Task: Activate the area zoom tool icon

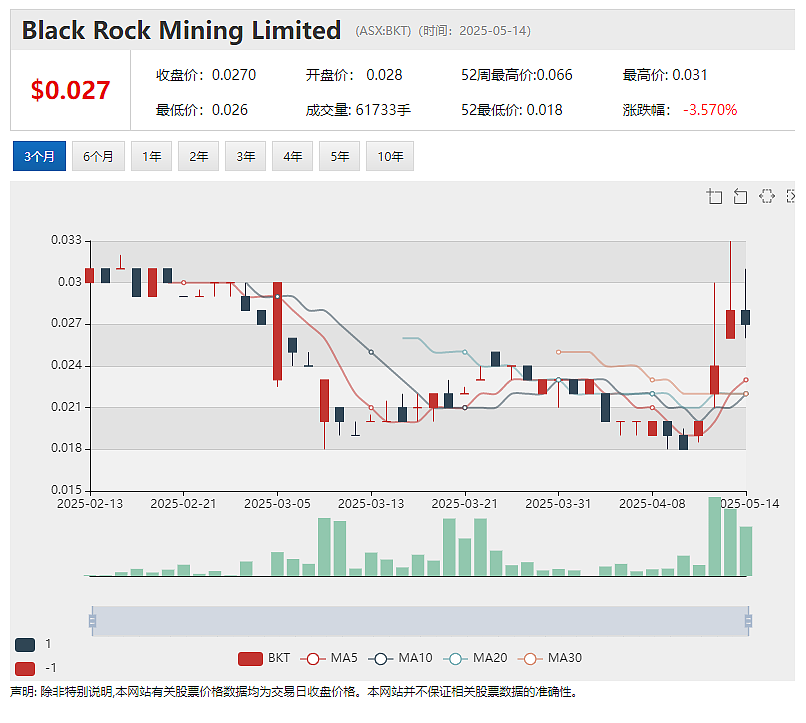Action: (x=715, y=196)
